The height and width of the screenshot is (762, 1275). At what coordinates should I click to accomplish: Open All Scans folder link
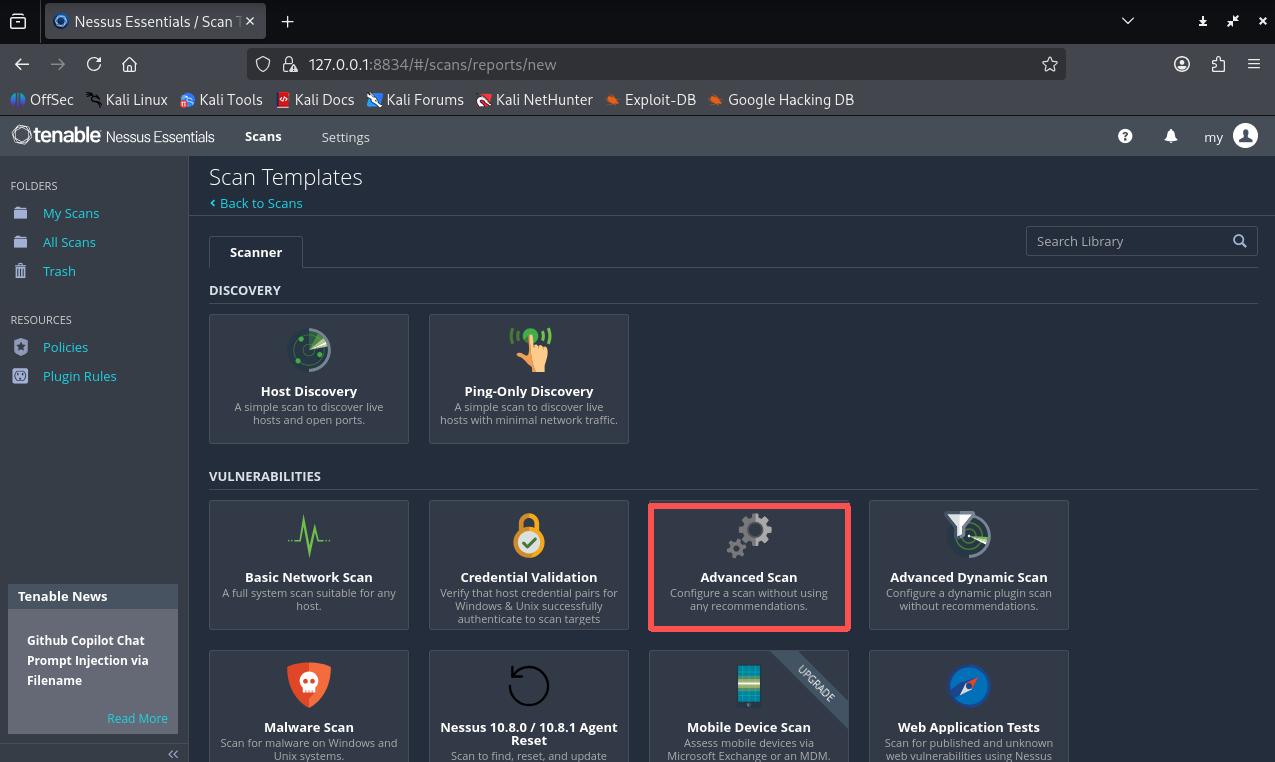coord(69,242)
